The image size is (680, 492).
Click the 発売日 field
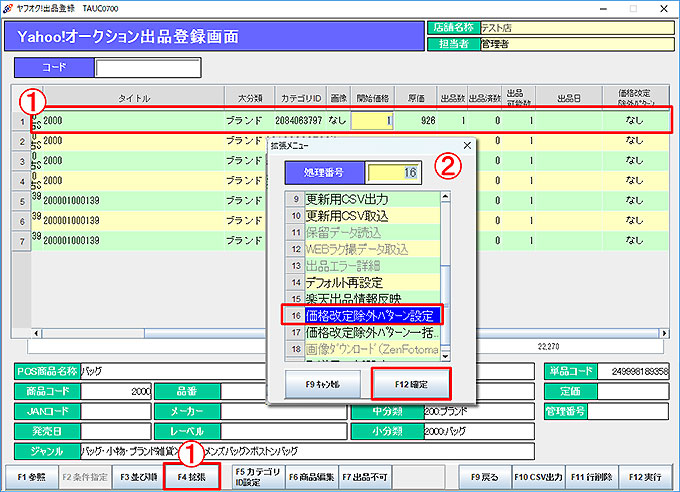116,431
